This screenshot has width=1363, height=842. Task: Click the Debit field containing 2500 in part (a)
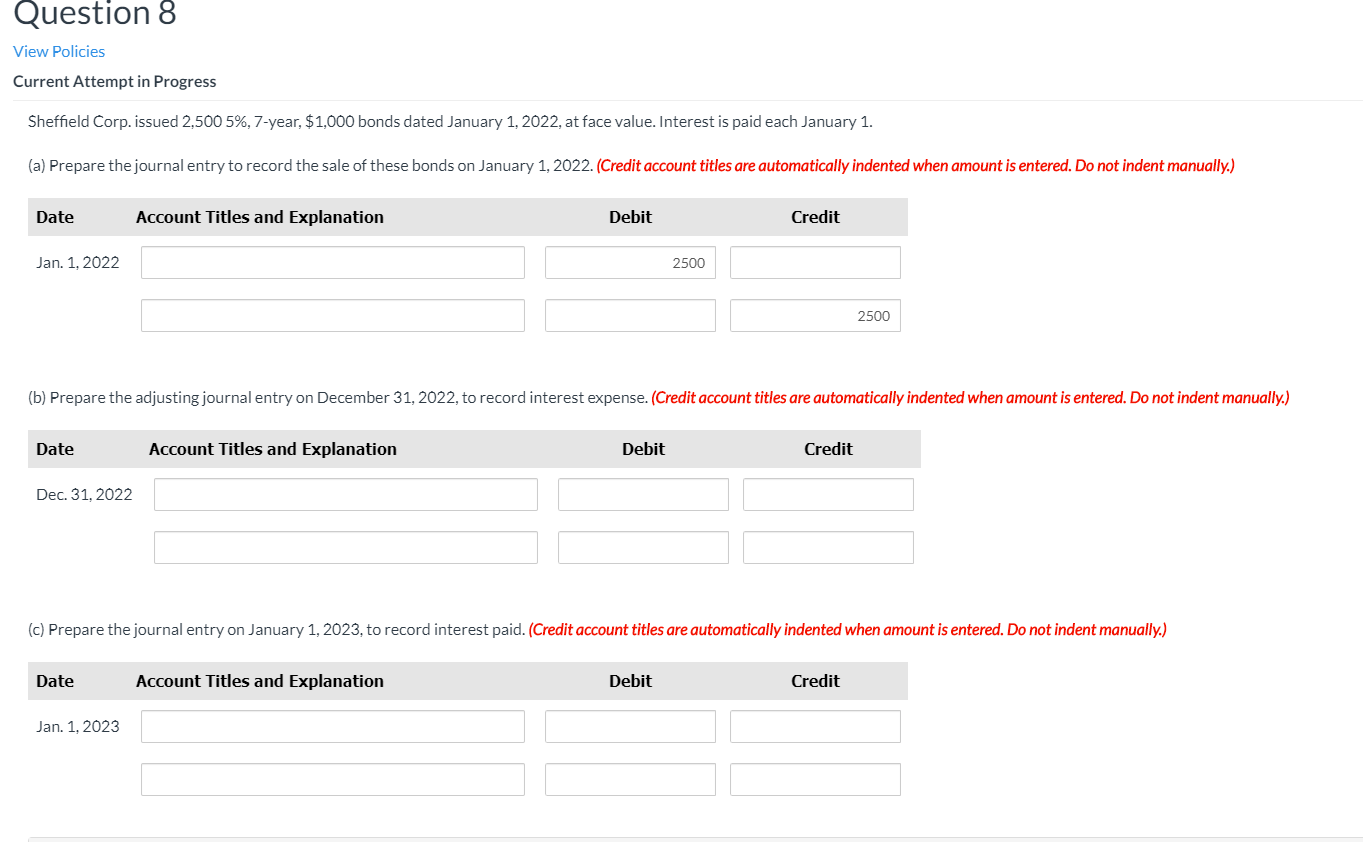[x=630, y=262]
